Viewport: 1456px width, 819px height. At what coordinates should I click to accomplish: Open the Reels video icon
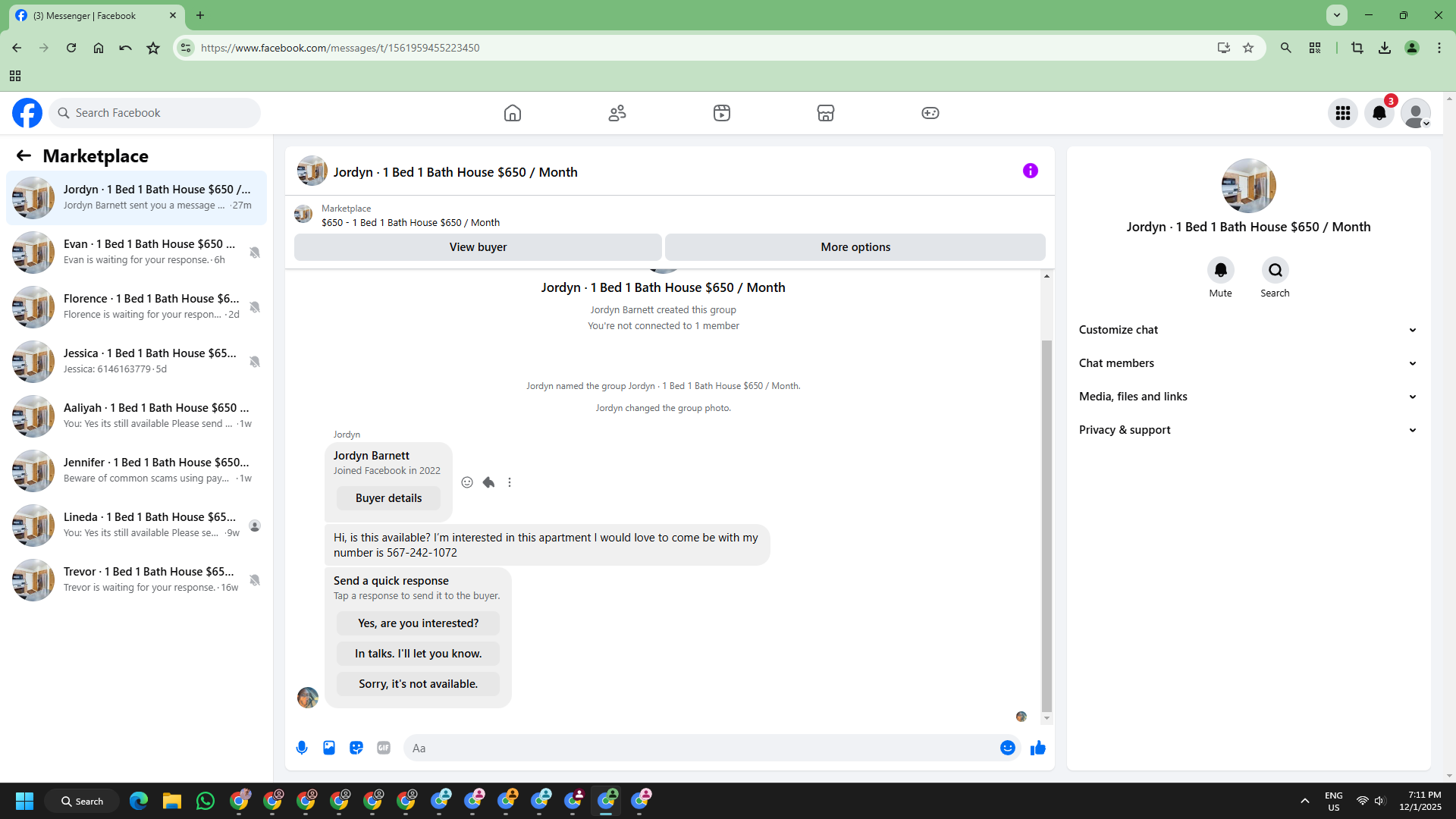tap(722, 113)
